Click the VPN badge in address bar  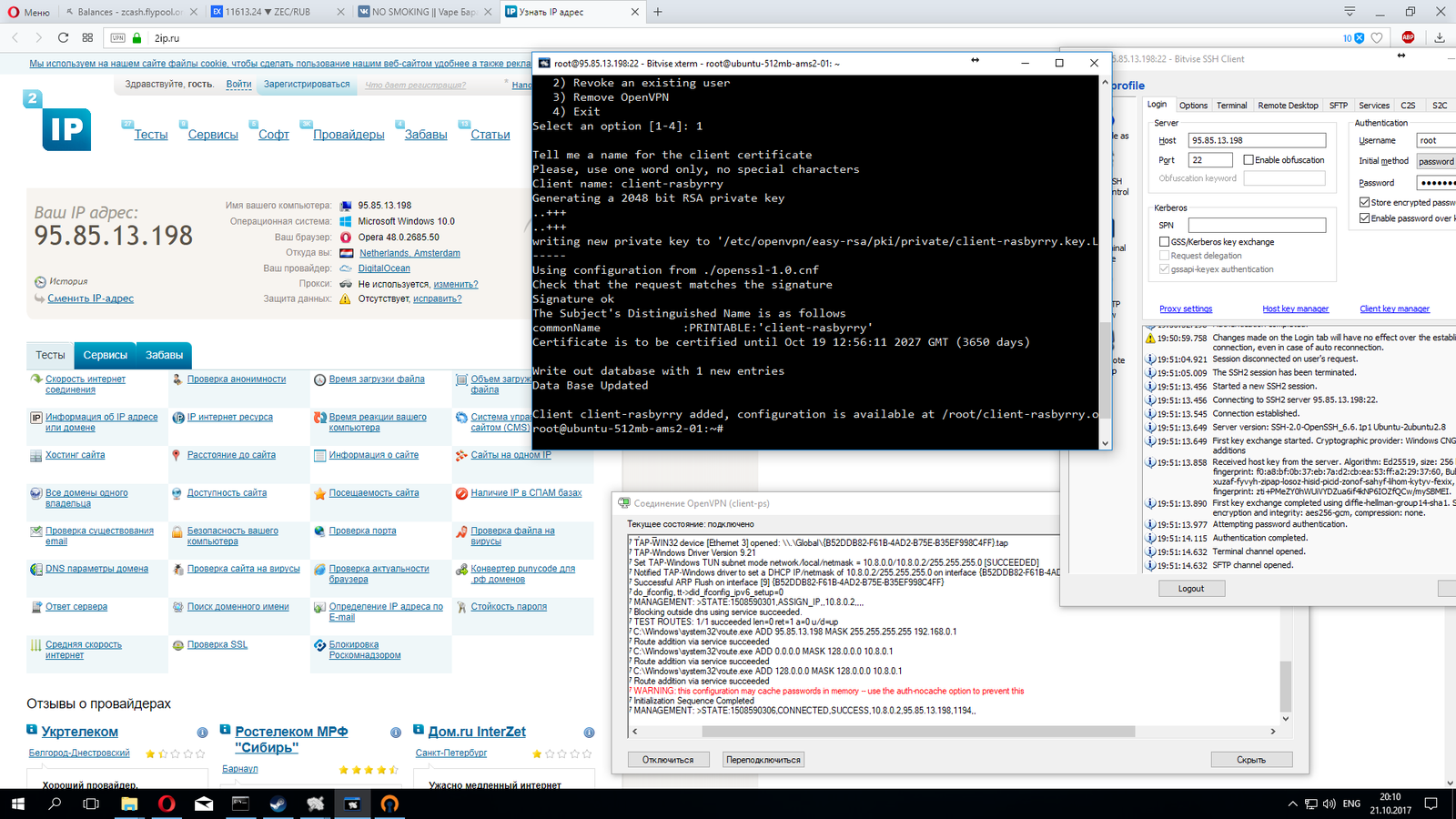click(118, 38)
